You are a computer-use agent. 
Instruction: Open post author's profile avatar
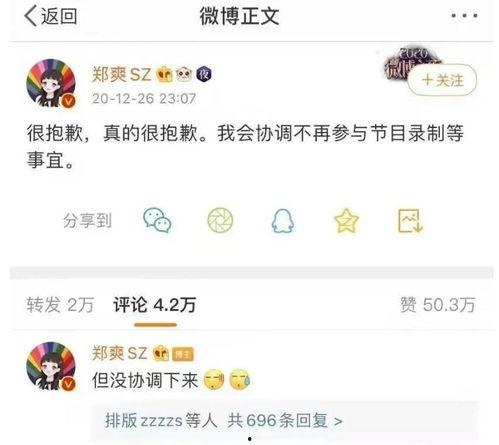coord(51,83)
